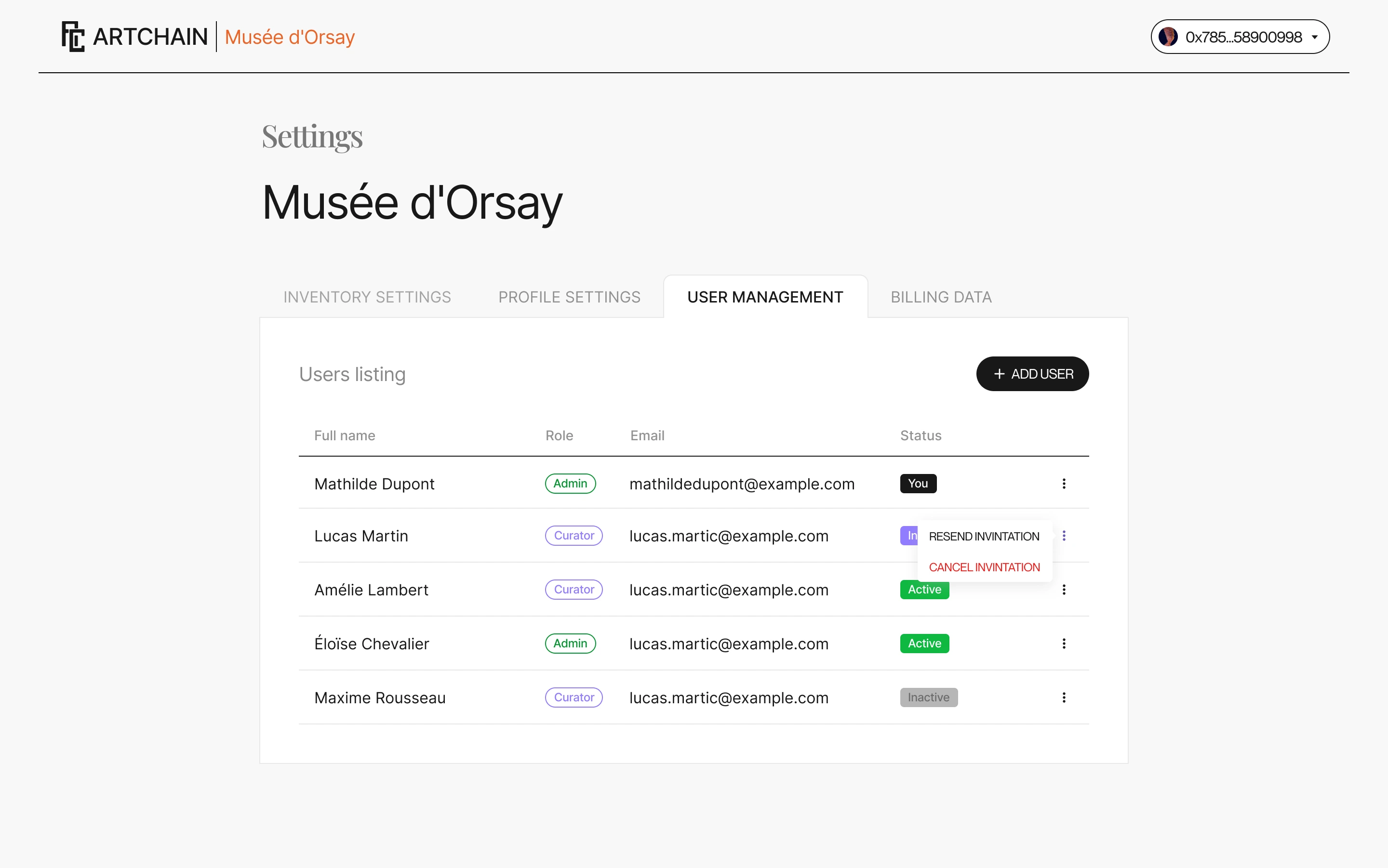Screen dimensions: 1388x868
Task: Select the name Maxime Rousseau
Action: tap(380, 697)
